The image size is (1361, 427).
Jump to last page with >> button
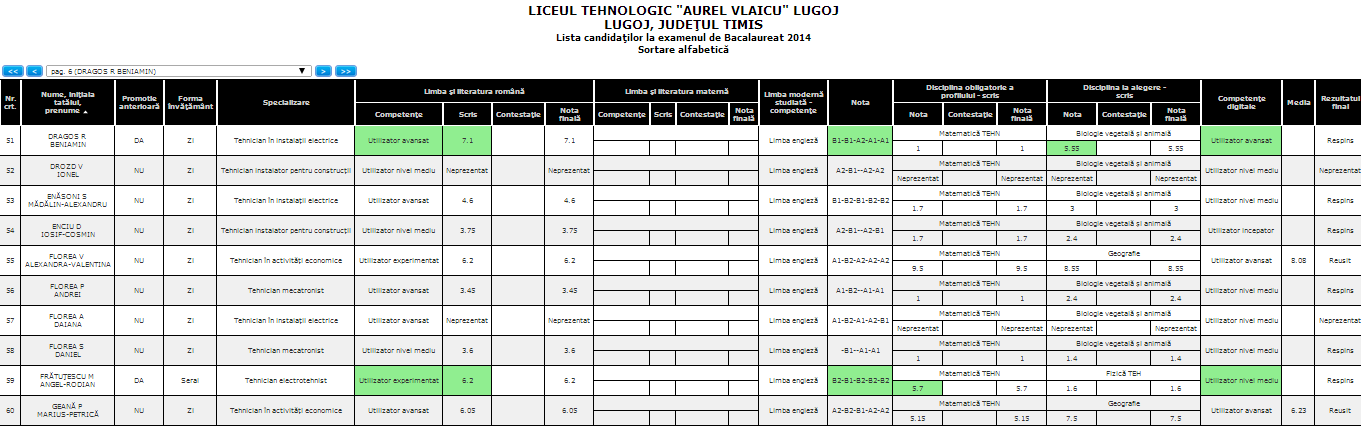(x=345, y=71)
